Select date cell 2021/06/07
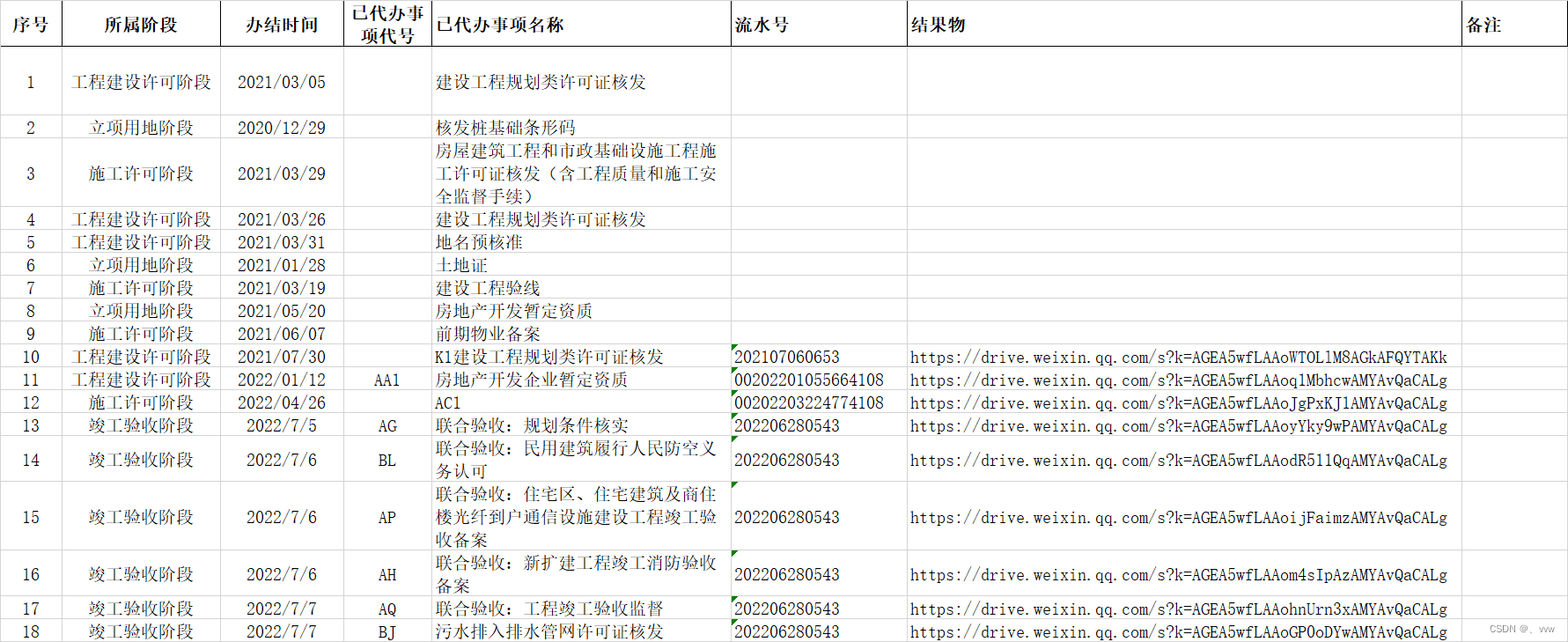 click(282, 333)
